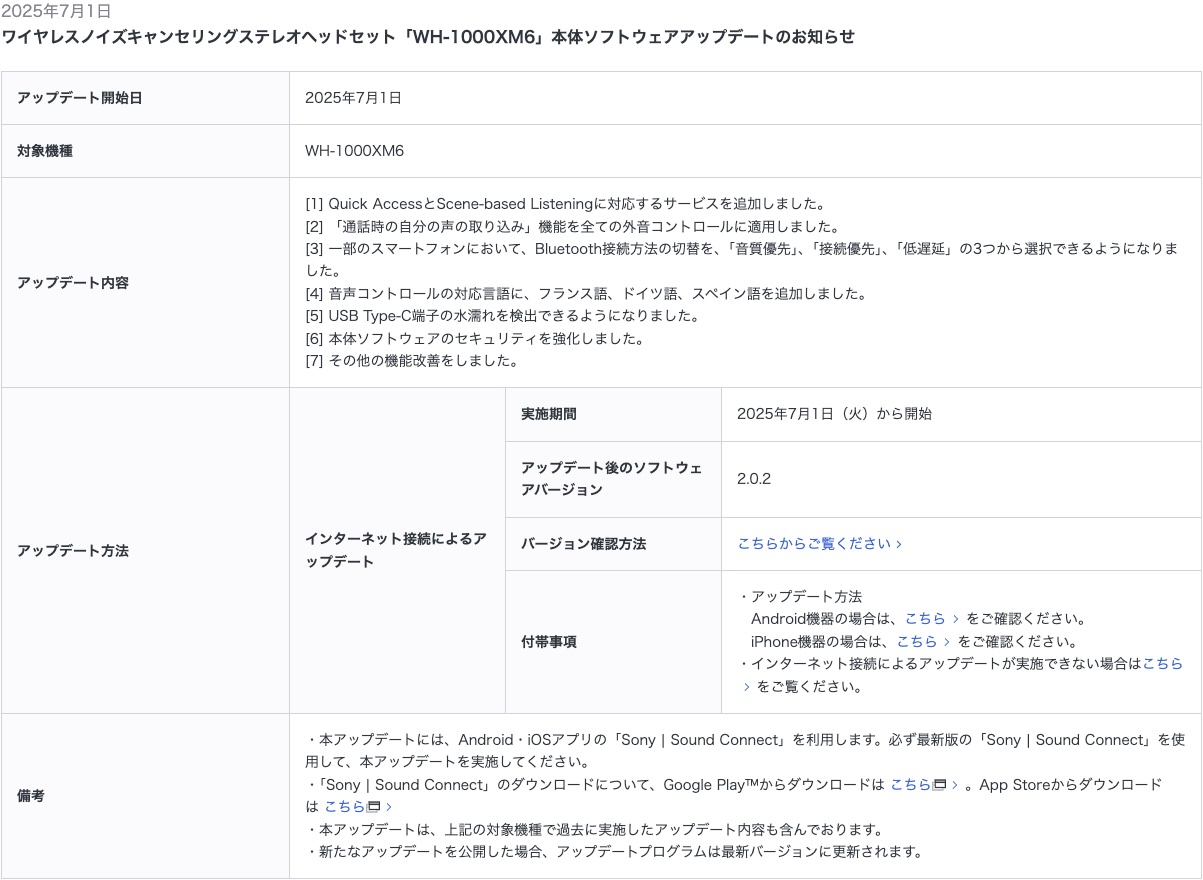
Task: Click the '・アップデート方法' bullet text
Action: coord(800,597)
